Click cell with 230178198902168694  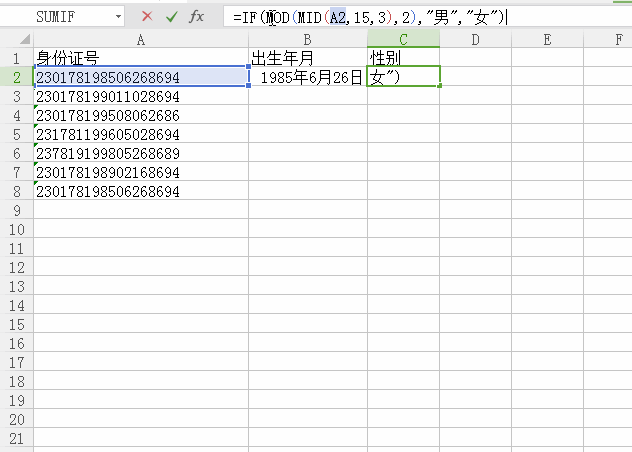coord(141,172)
